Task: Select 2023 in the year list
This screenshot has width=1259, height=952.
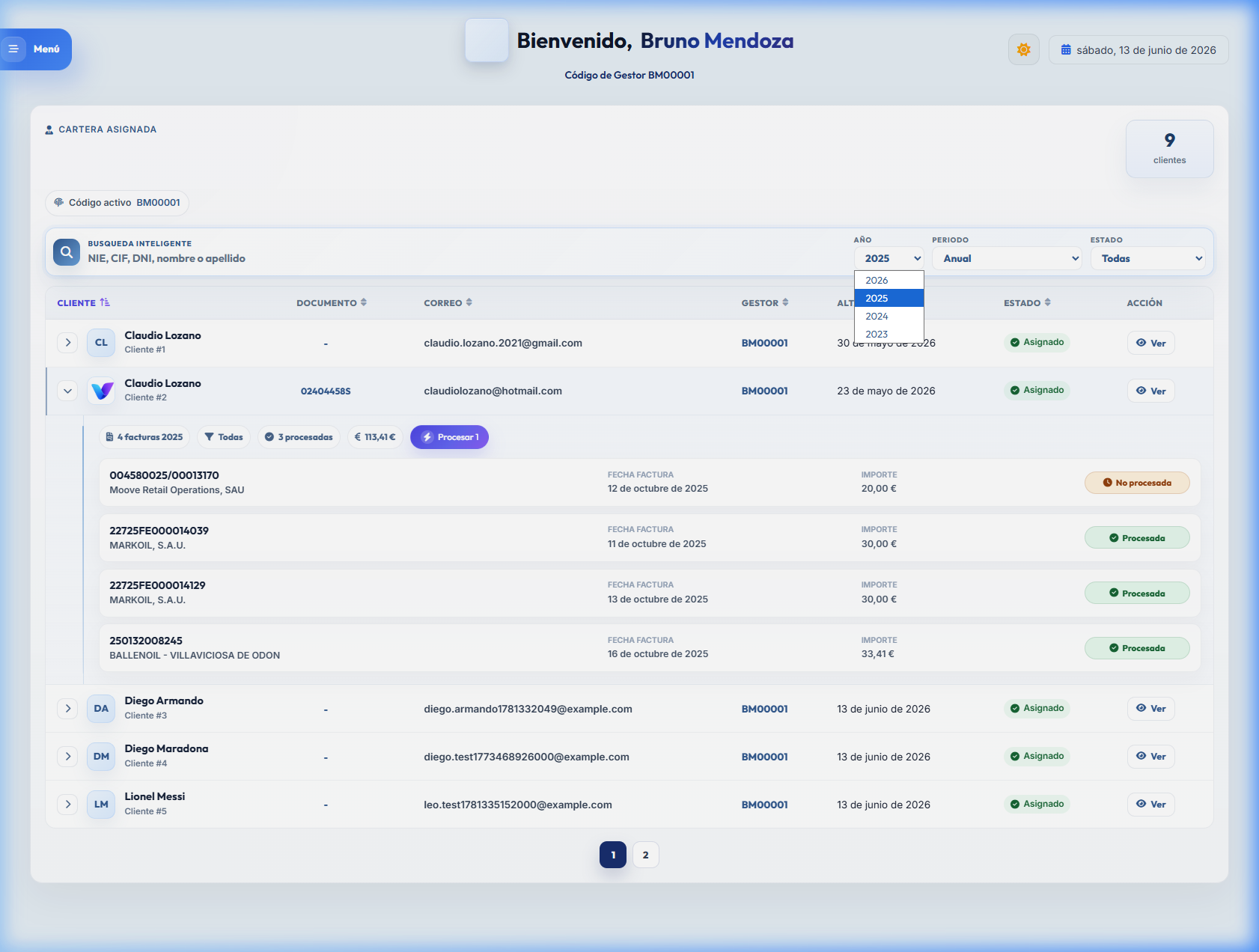Action: pyautogui.click(x=888, y=334)
